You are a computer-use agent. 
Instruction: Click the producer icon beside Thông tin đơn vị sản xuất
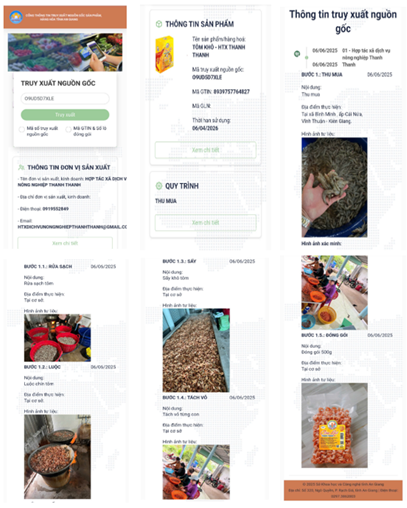[x=21, y=167]
